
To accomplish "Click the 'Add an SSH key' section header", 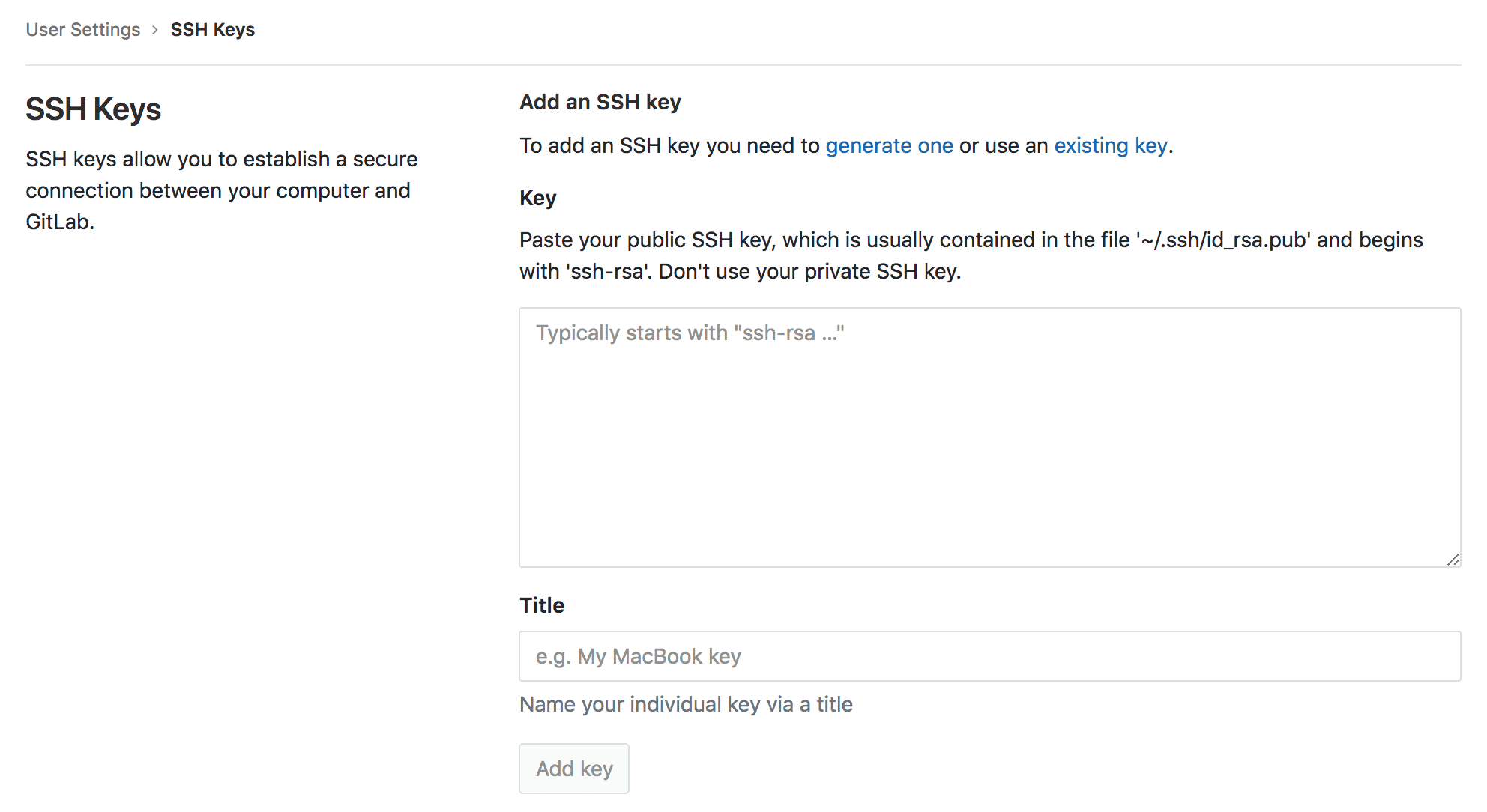I will [x=600, y=102].
